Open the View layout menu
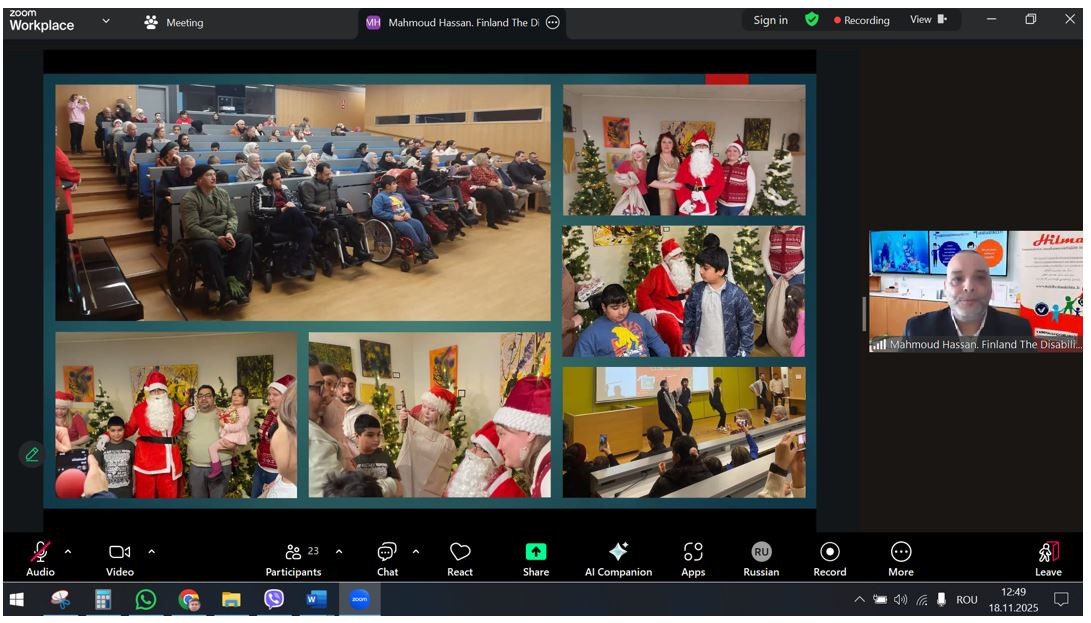1091x623 pixels. coord(927,20)
